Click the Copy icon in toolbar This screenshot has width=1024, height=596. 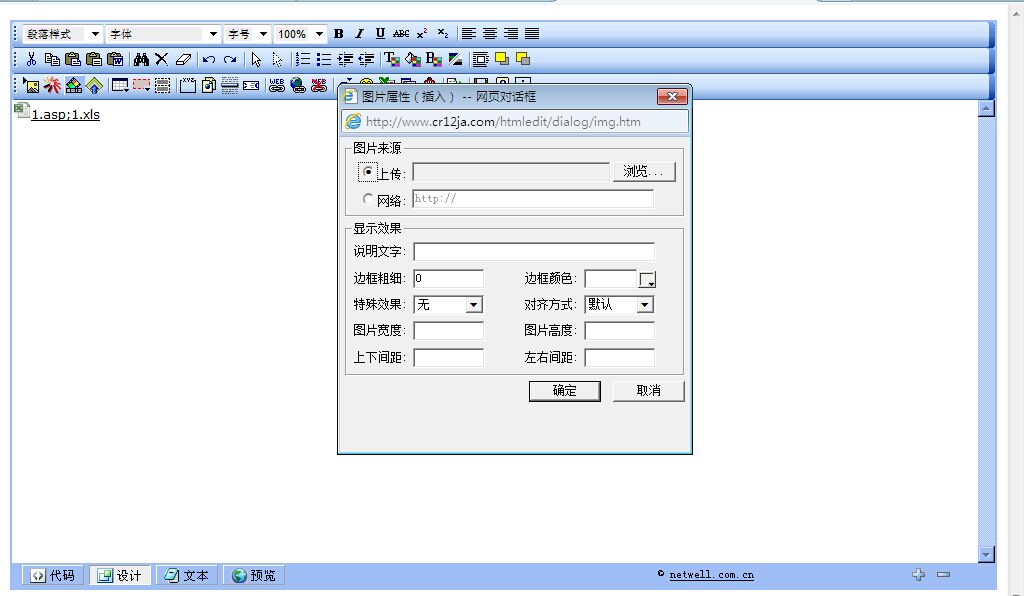pos(52,59)
